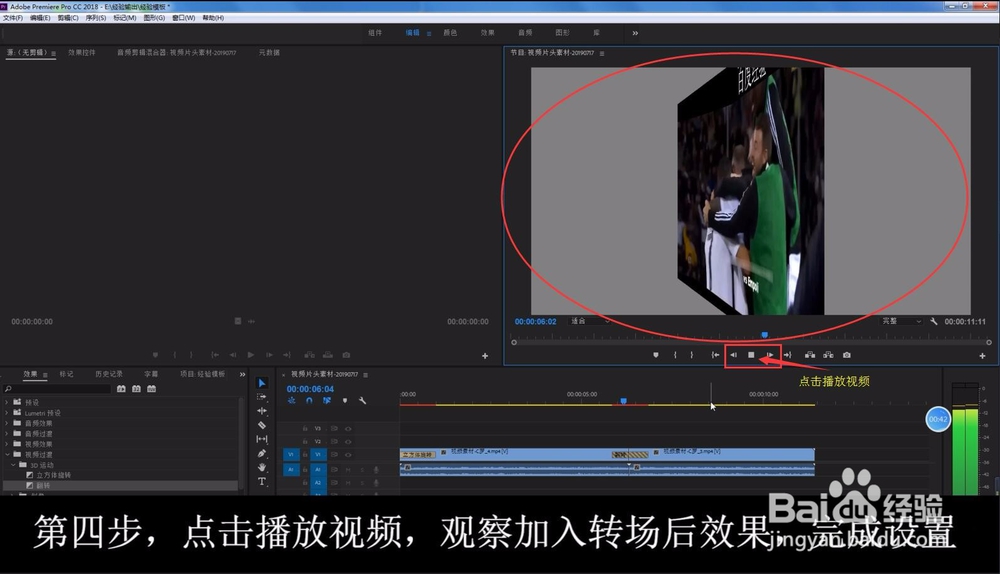Toggle nest sequence insert mode button

coord(291,401)
